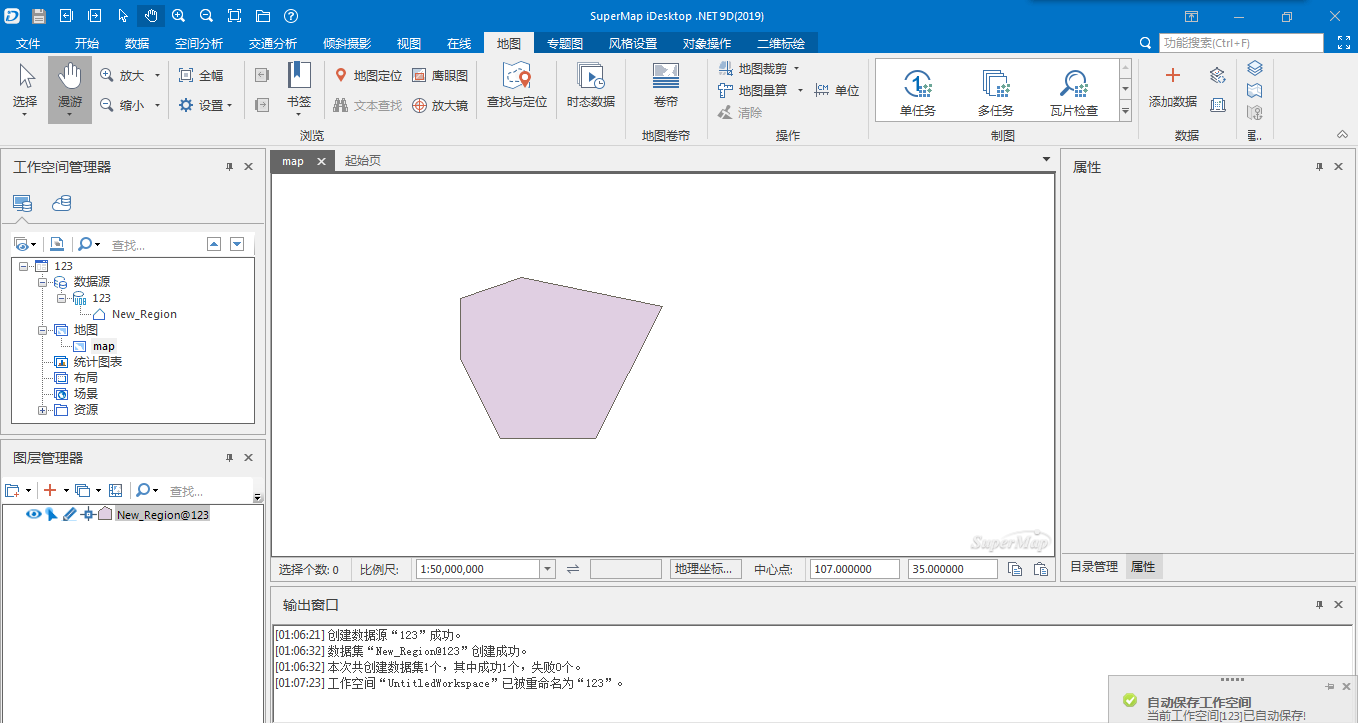Click the 全幅 full extent button
The height and width of the screenshot is (723, 1358).
click(201, 76)
